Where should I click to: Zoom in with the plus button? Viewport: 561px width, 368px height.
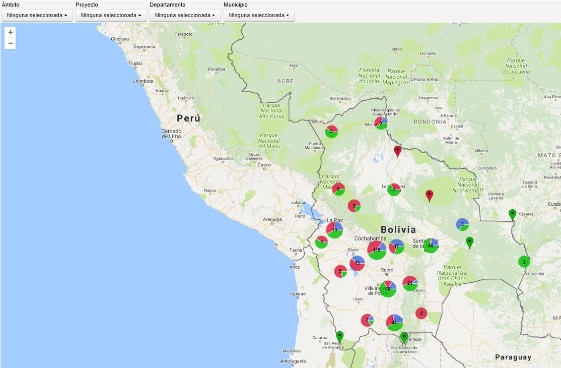pos(10,32)
